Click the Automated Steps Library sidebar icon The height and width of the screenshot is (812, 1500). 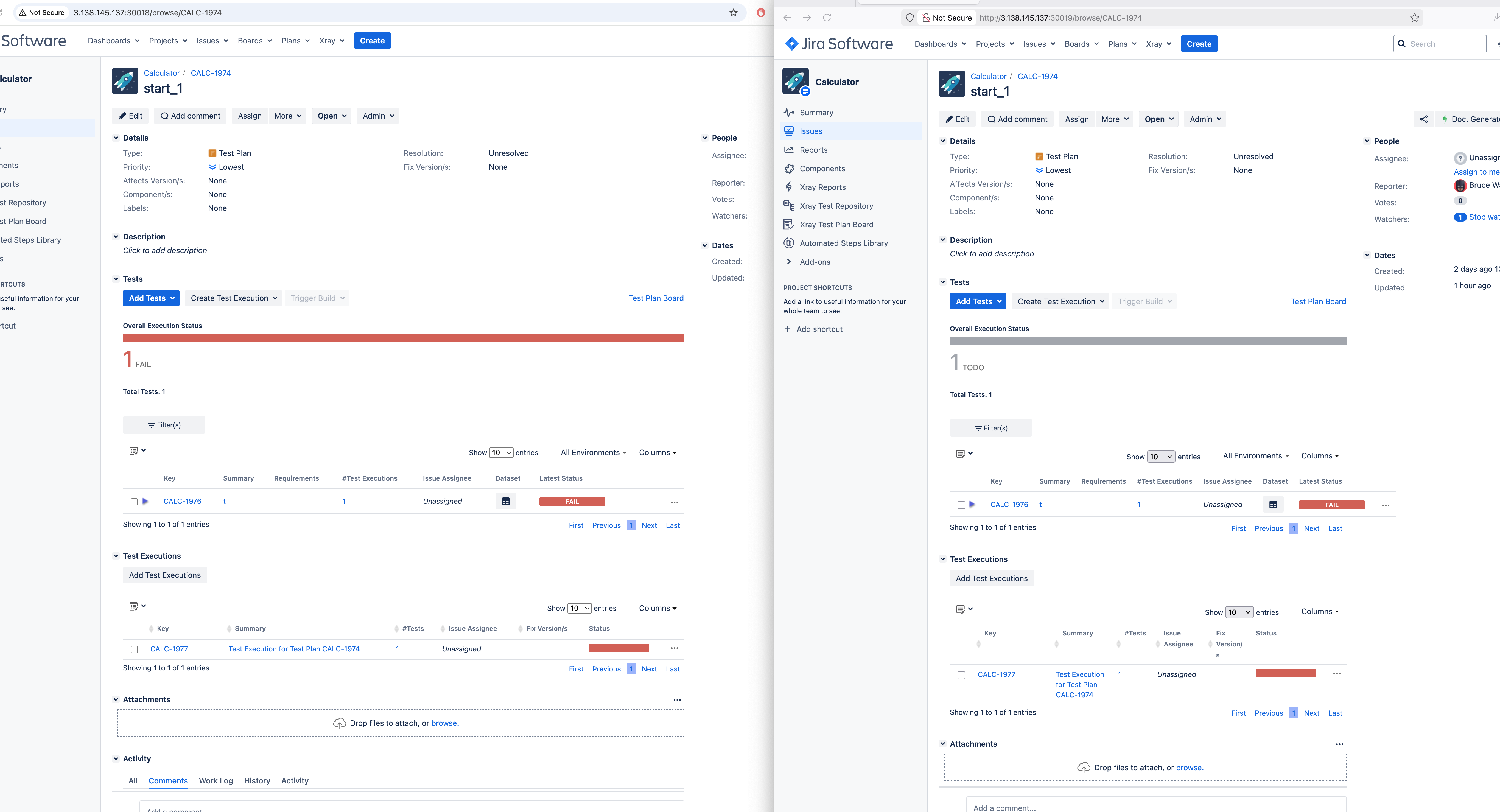coord(789,243)
